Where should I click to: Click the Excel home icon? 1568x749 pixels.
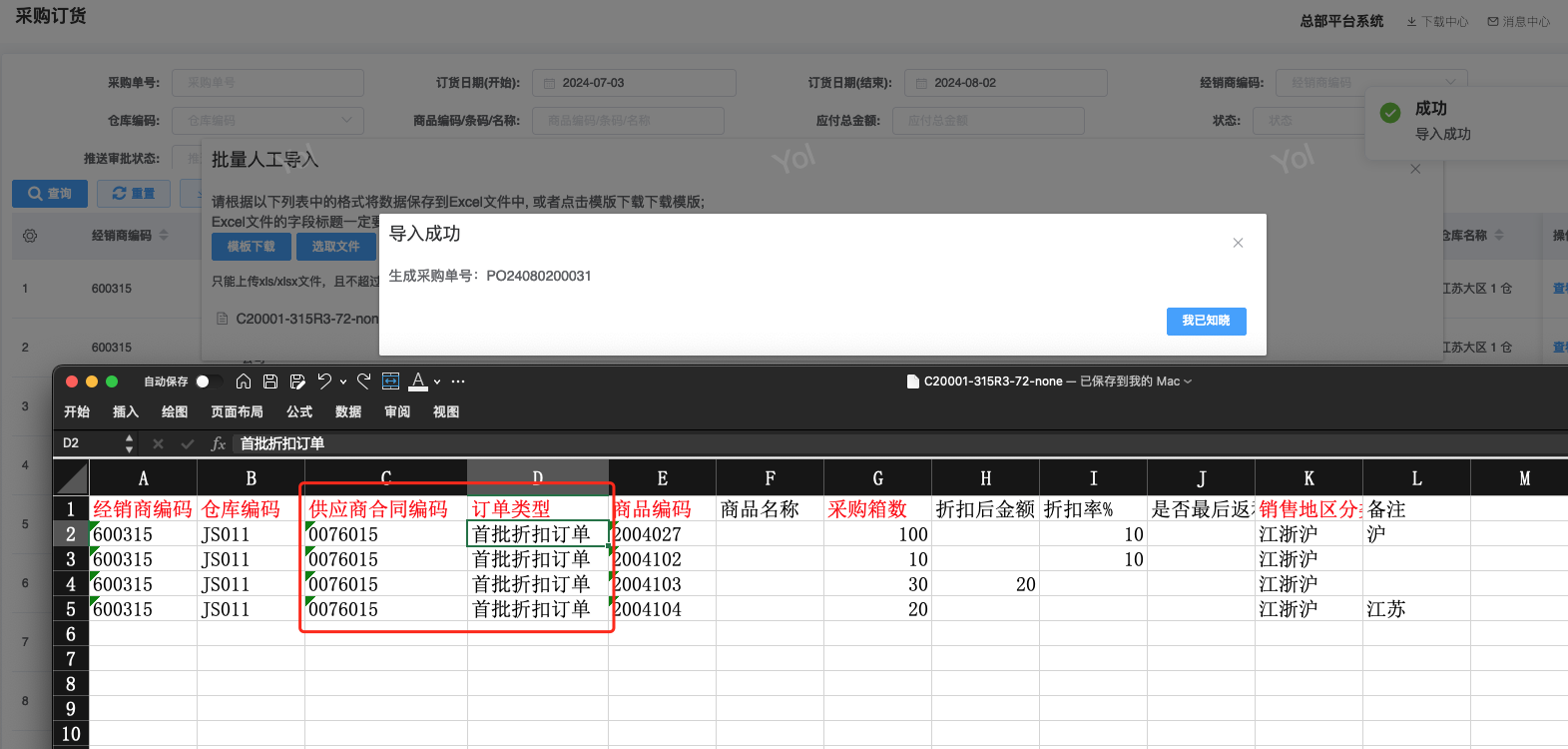[x=244, y=381]
